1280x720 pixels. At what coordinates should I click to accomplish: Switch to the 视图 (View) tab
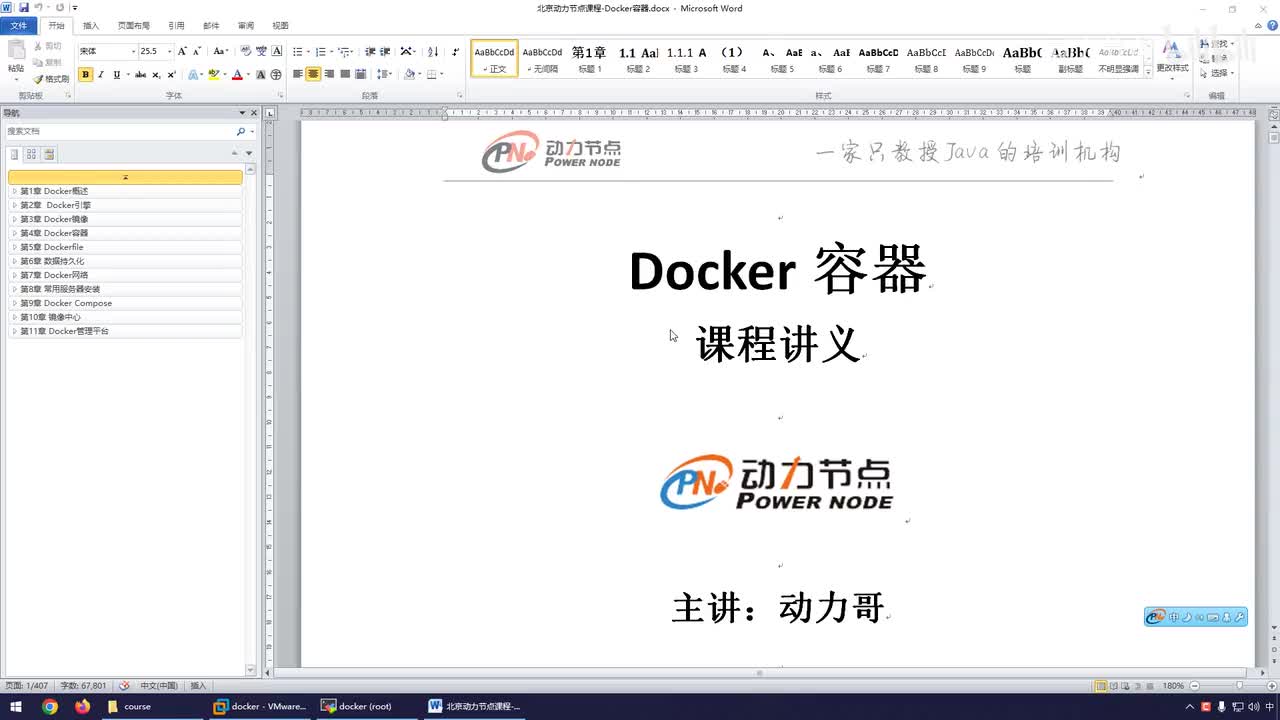tap(280, 26)
